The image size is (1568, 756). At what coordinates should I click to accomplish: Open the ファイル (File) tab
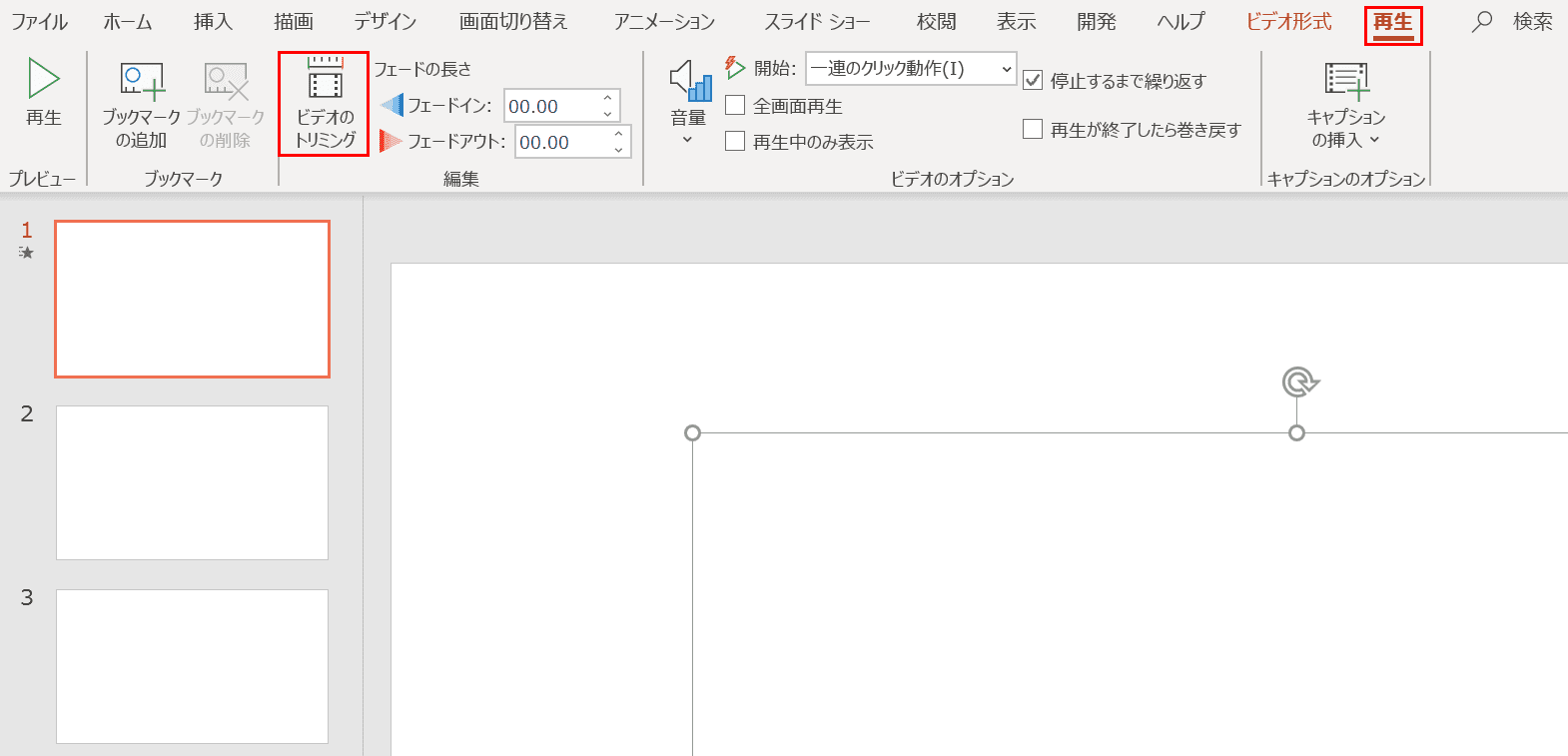point(39,21)
